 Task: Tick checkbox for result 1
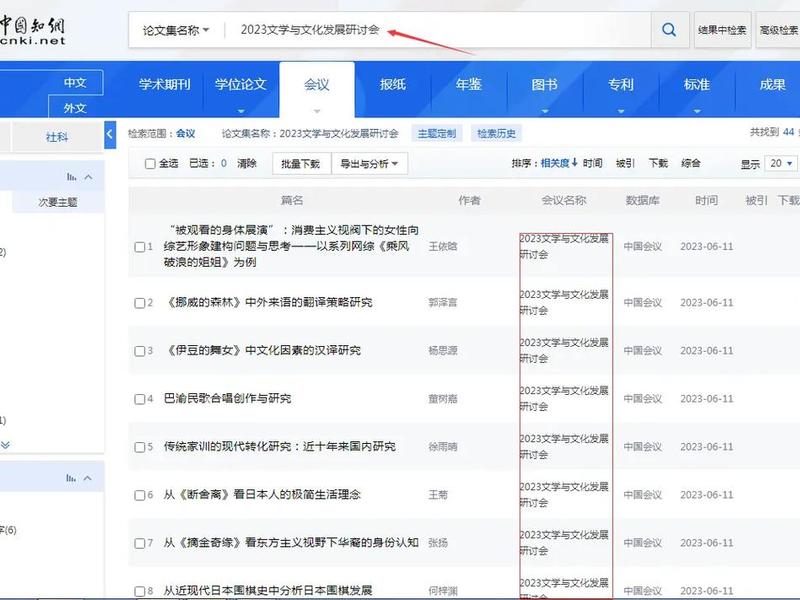(139, 247)
